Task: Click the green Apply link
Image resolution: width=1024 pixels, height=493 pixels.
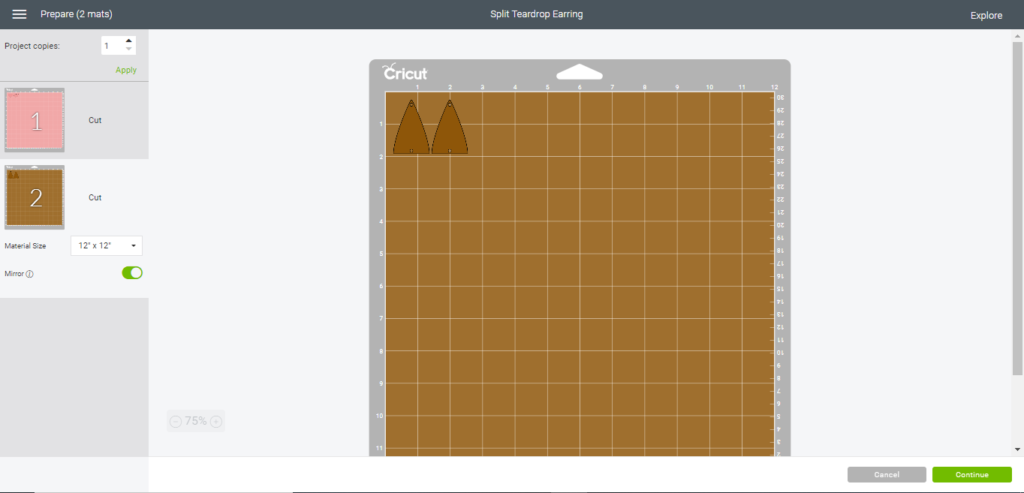Action: point(126,70)
